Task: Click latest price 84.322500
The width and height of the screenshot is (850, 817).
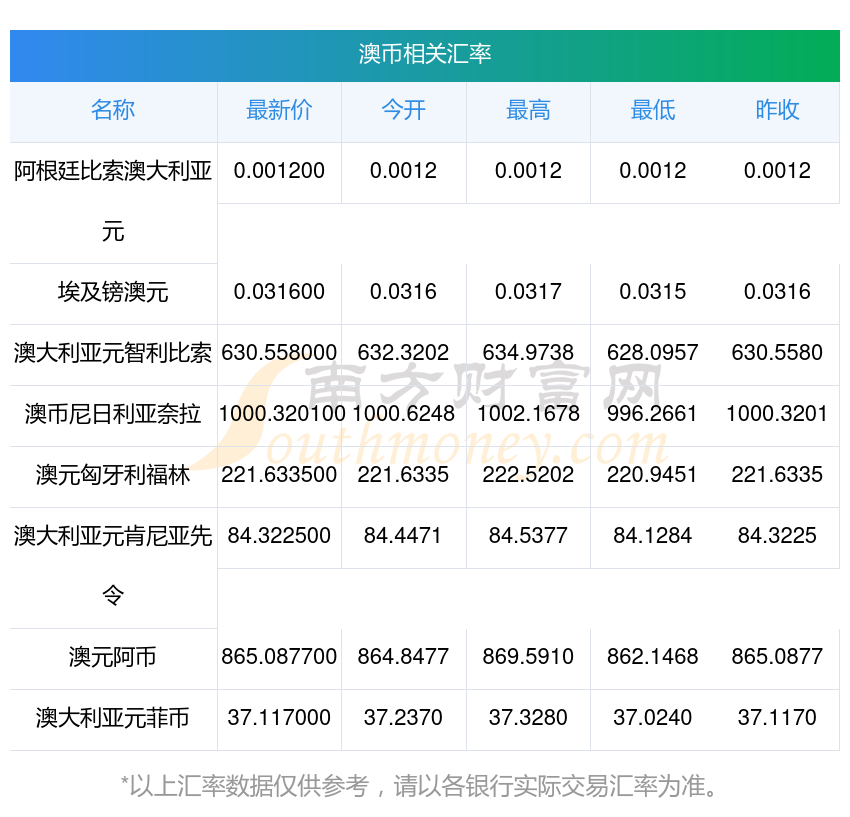Action: [x=279, y=536]
